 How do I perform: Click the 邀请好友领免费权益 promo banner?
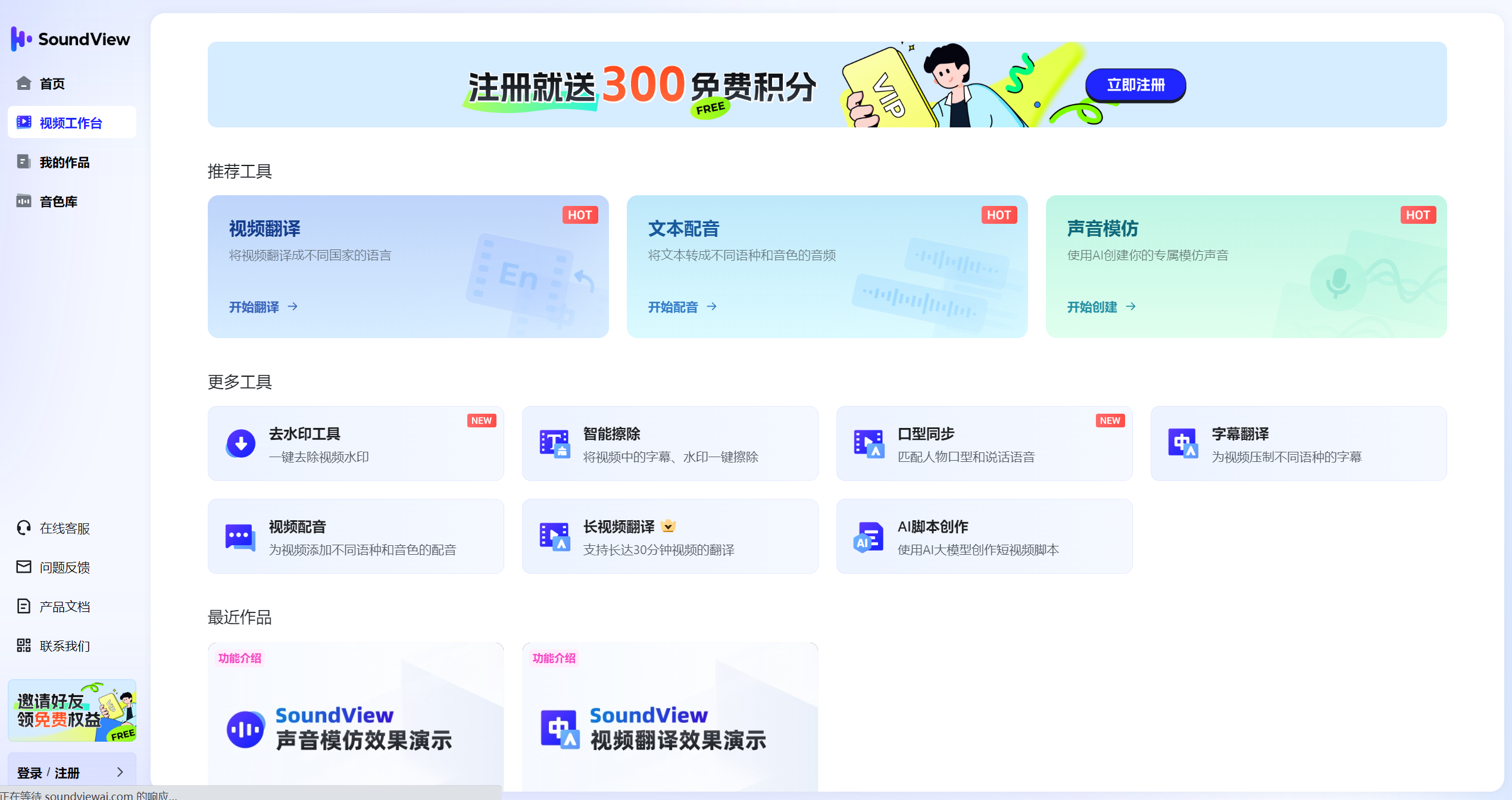72,711
